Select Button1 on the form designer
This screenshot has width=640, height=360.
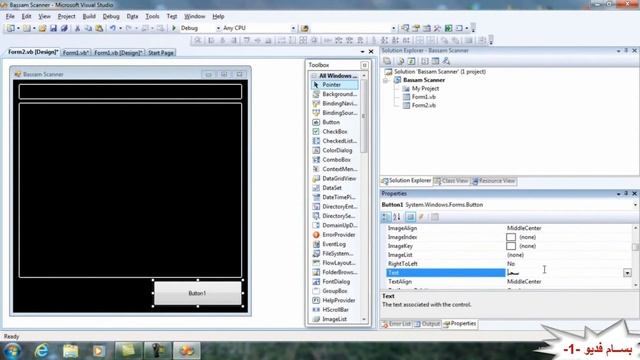pos(198,293)
